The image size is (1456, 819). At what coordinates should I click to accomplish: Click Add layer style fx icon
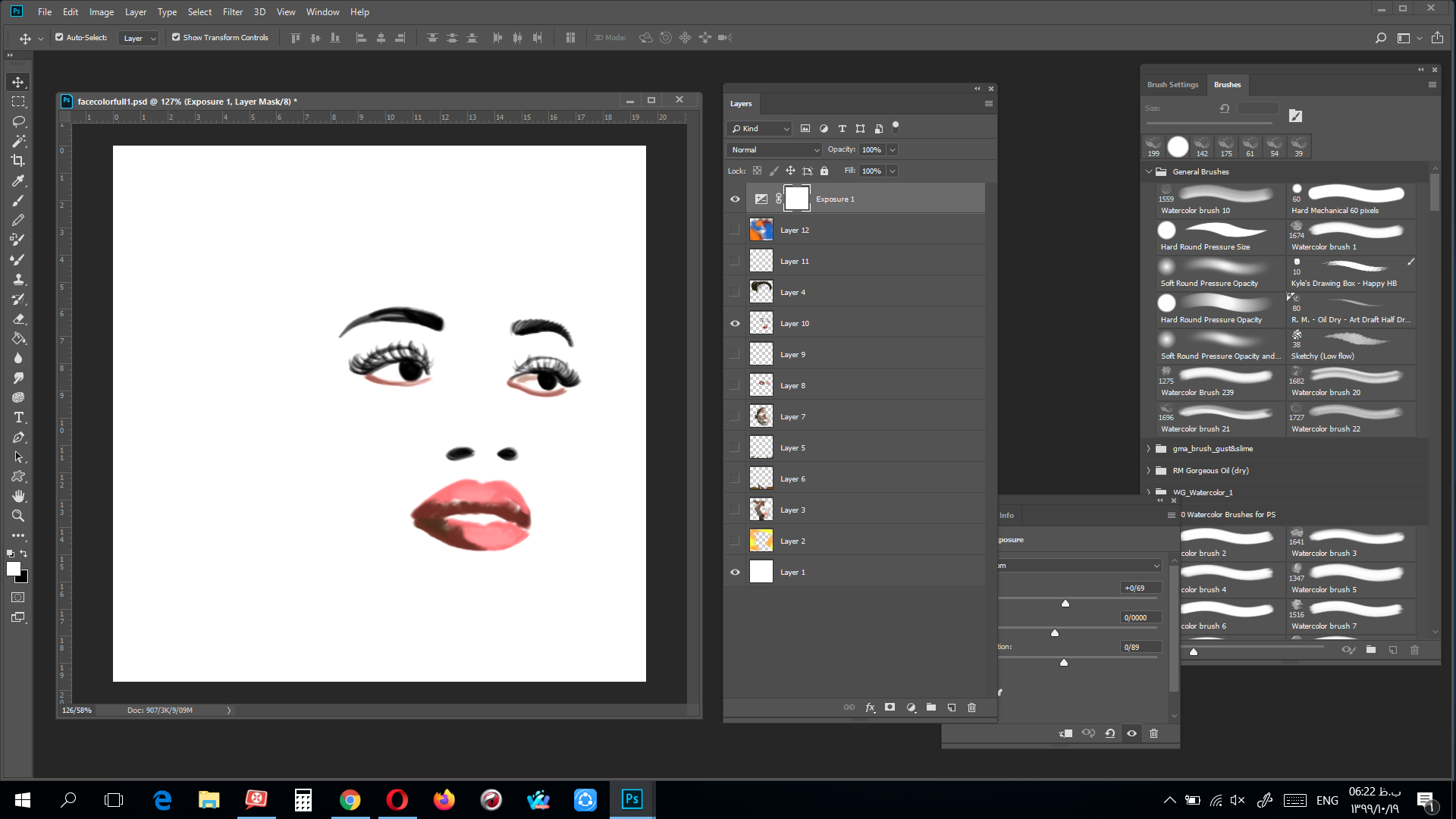[870, 708]
